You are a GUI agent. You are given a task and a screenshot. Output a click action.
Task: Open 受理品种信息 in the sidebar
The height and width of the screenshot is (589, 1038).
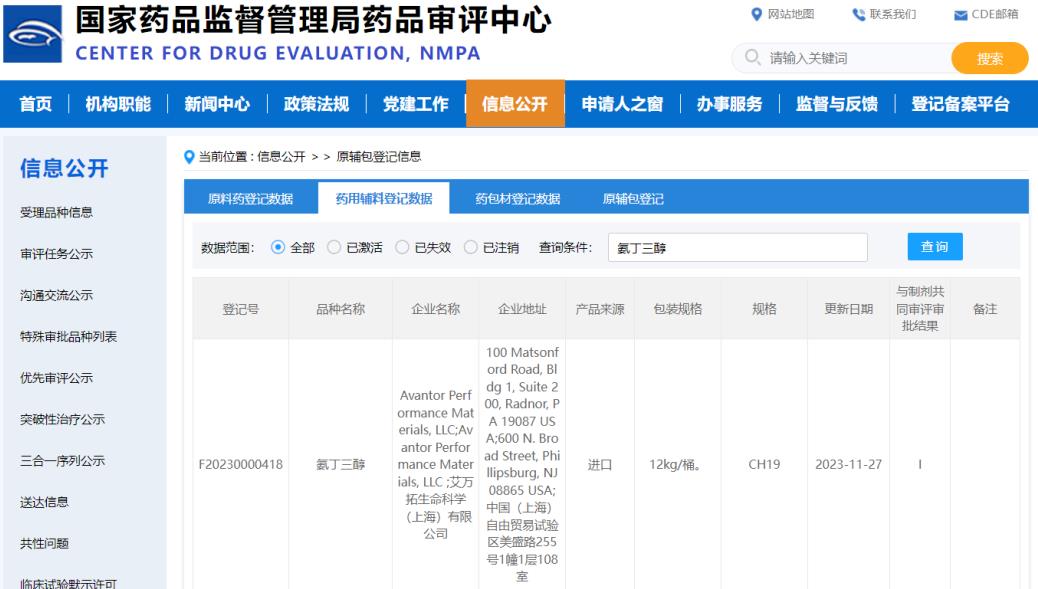pos(56,212)
